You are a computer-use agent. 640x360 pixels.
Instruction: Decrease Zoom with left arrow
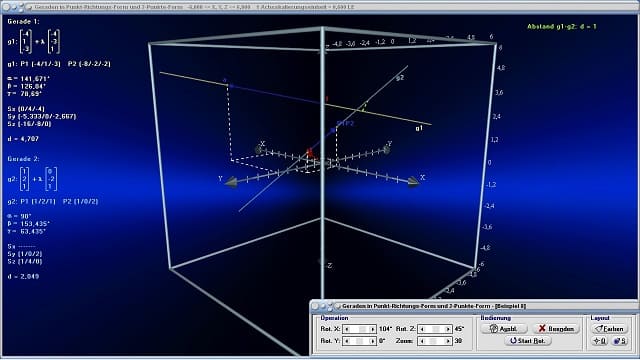pos(422,341)
